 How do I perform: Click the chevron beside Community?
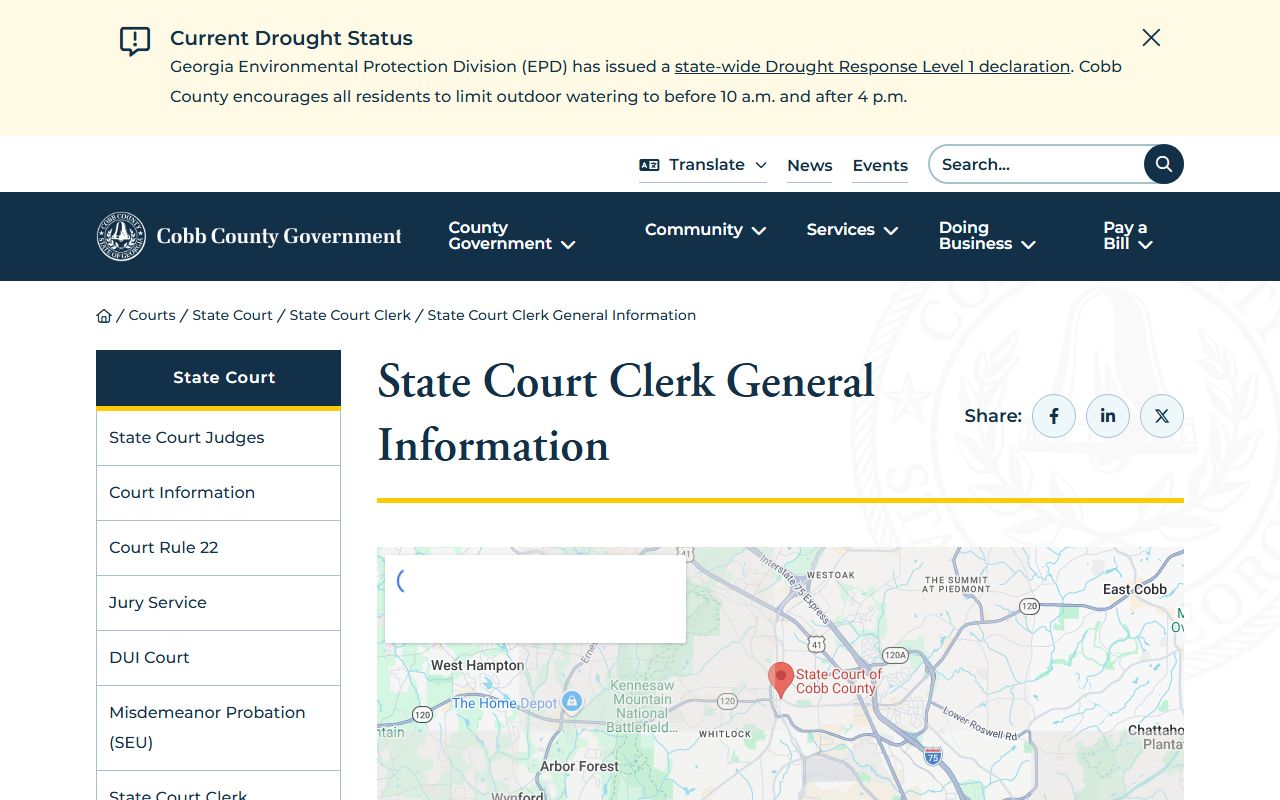coord(759,231)
